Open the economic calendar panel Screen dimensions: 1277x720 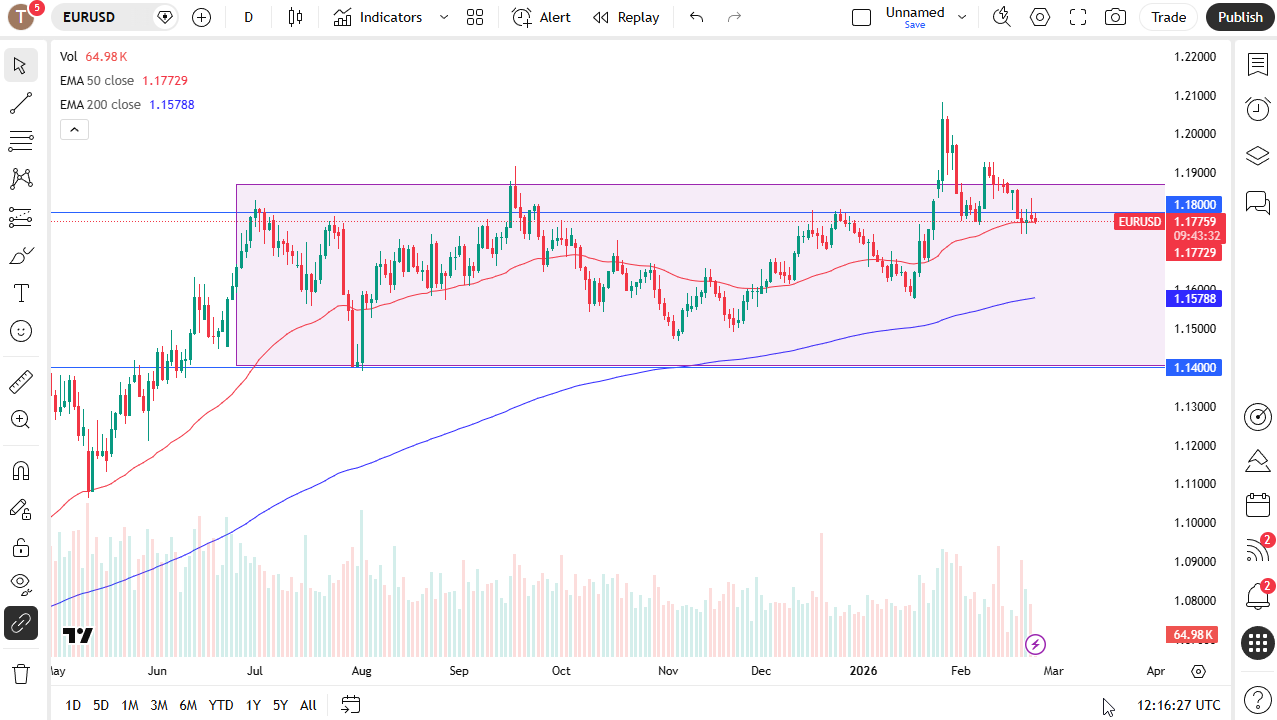(x=1257, y=506)
